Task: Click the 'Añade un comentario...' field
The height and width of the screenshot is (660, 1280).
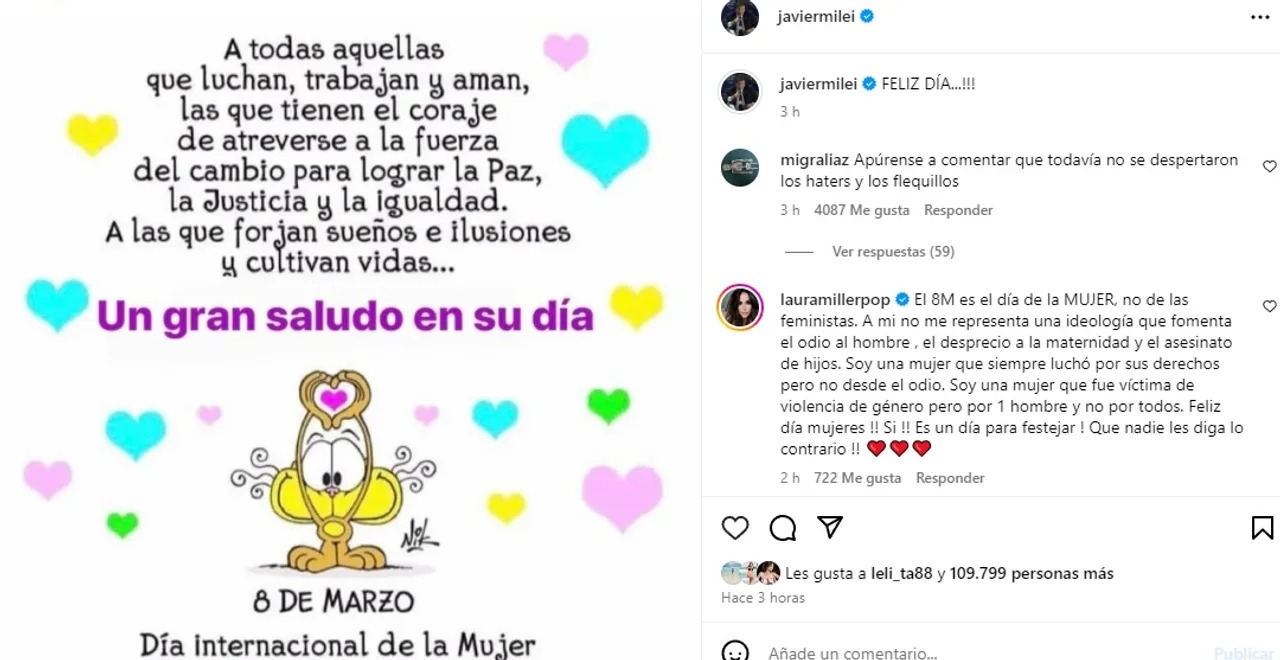Action: 980,653
